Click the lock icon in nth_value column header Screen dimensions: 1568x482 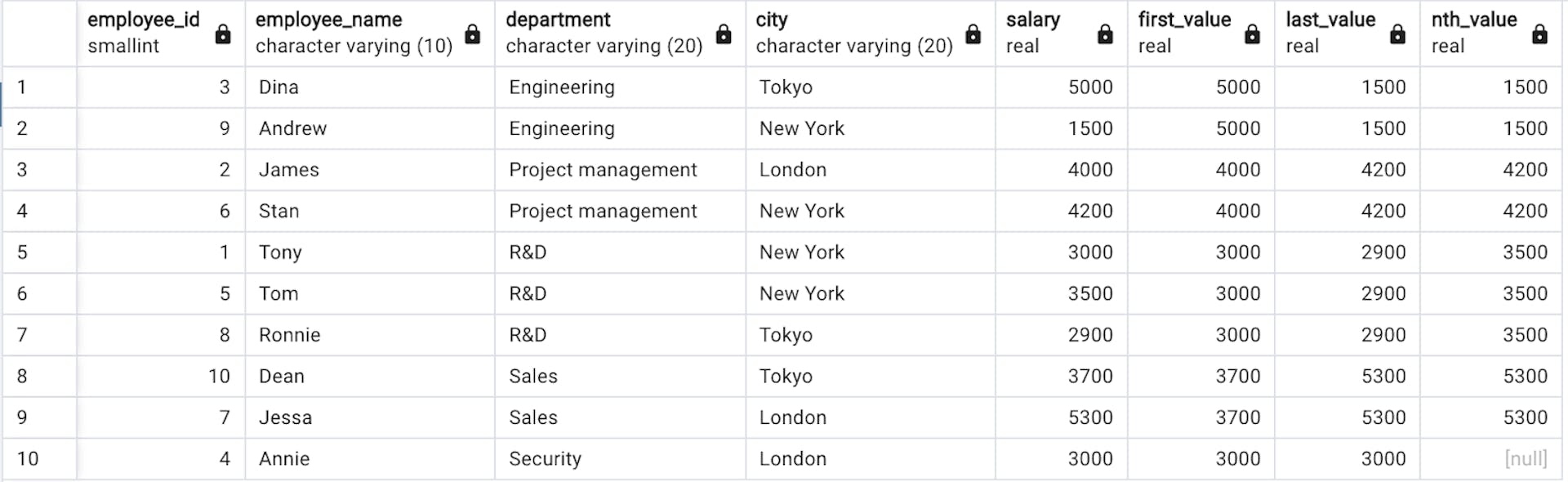(x=1539, y=34)
